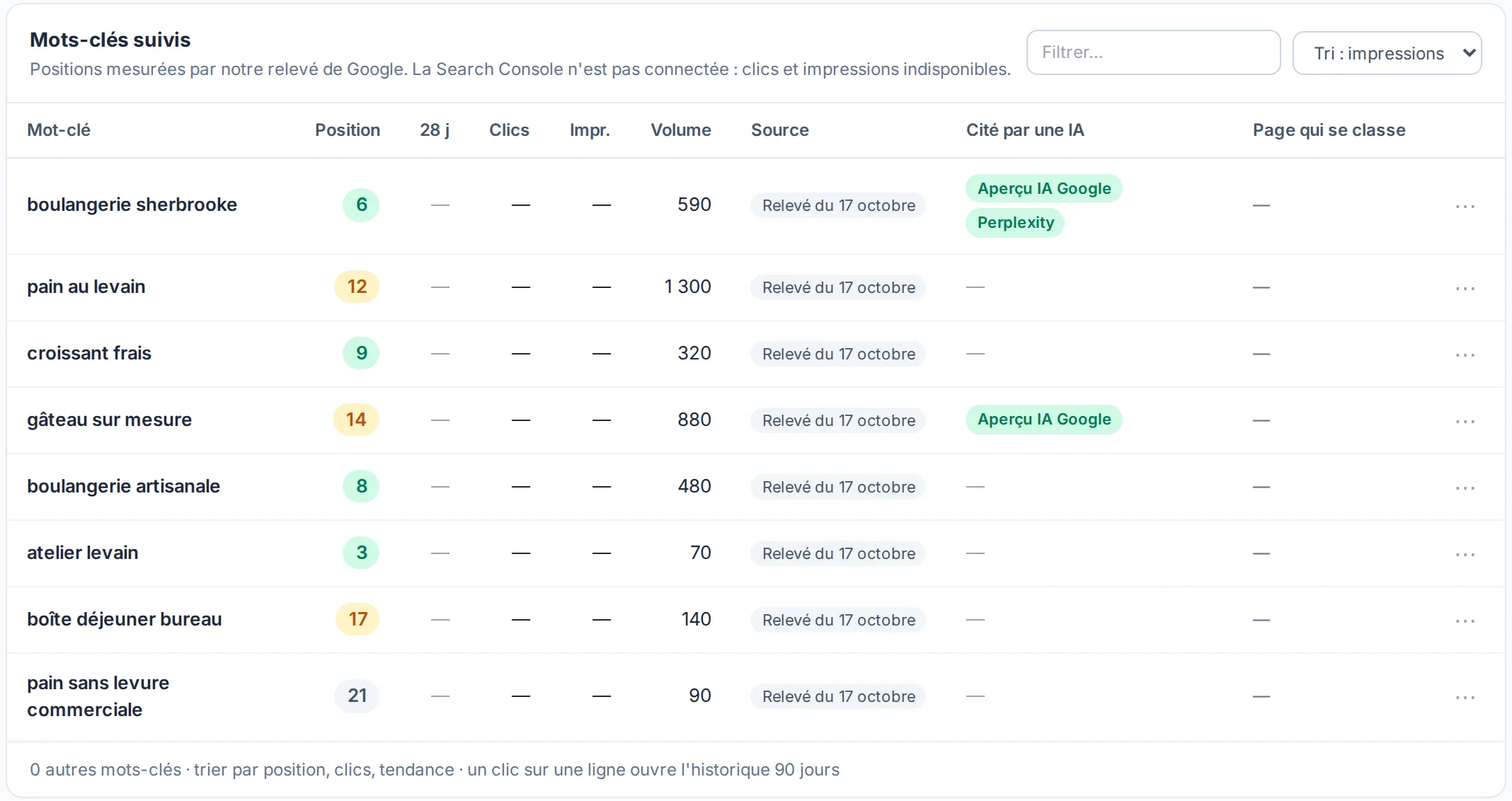Viewport: 1512px width, 801px height.
Task: Open the pain sans levure commerciale row
Action: point(756,697)
